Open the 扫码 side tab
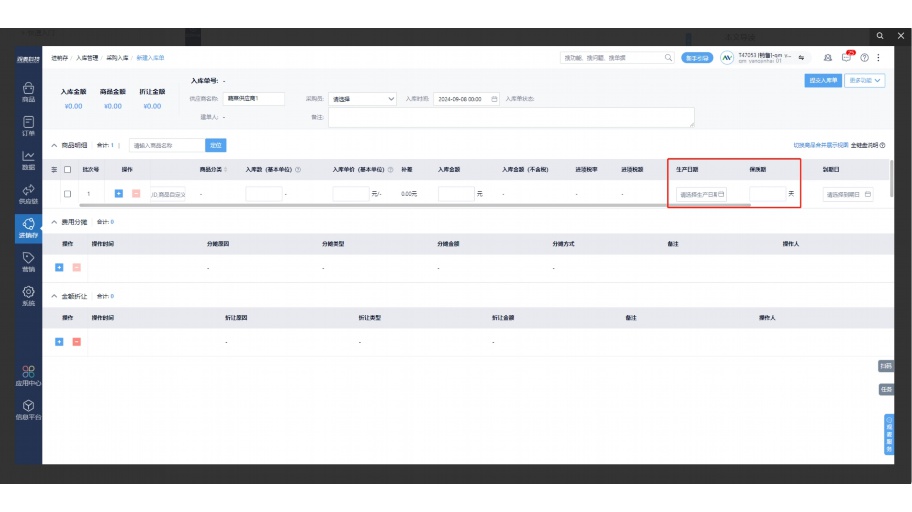This screenshot has height=512, width=912. pos(886,366)
